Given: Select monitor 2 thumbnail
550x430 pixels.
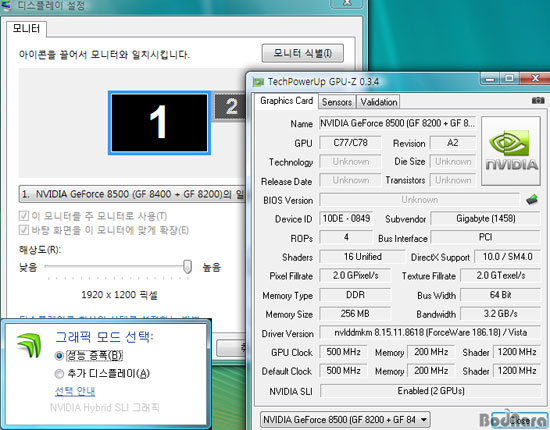Looking at the screenshot, I should (x=230, y=107).
